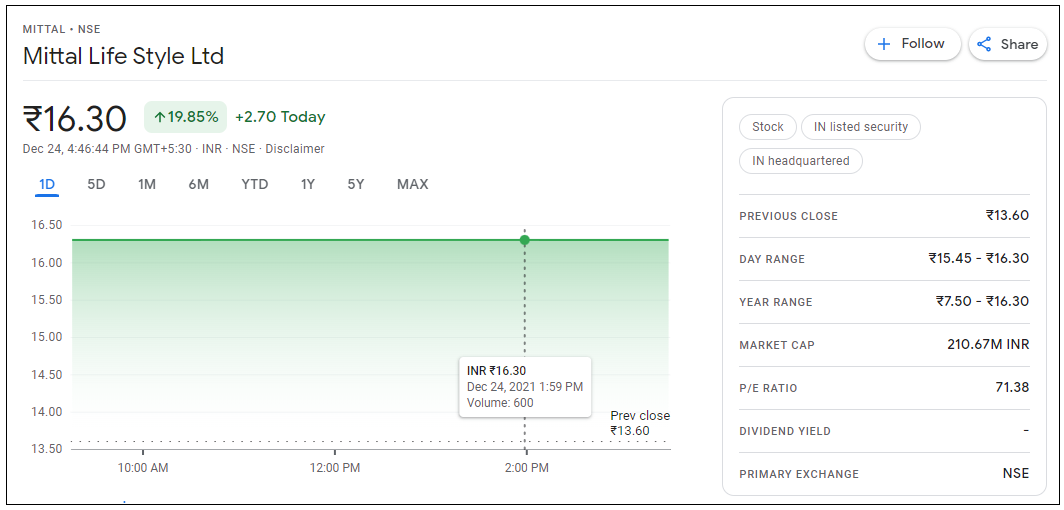Viewport: 1064px width, 510px height.
Task: Switch to the 5D chart range
Action: (x=96, y=184)
